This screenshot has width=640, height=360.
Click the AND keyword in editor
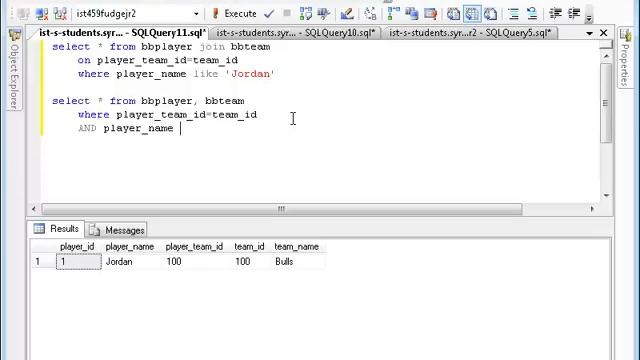pos(87,128)
